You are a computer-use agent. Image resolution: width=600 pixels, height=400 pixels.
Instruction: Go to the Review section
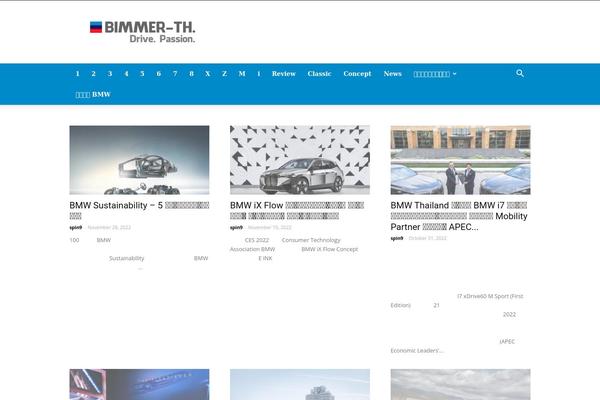(x=284, y=73)
